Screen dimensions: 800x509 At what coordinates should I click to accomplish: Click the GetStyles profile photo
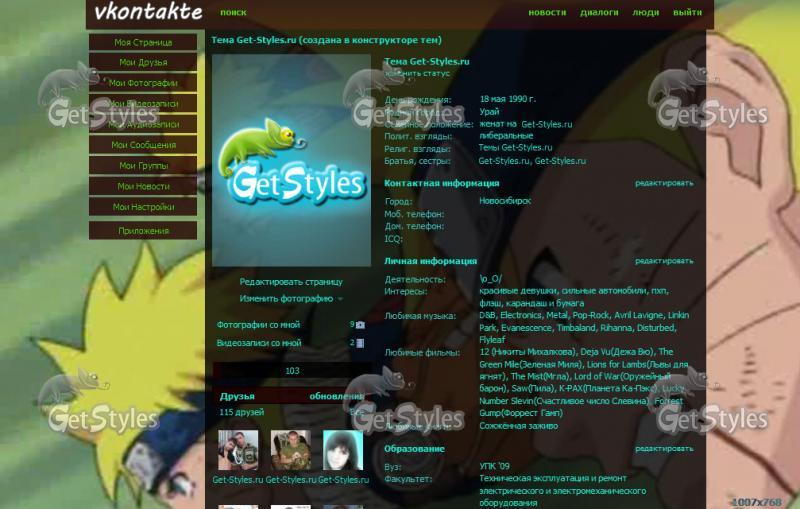click(x=291, y=160)
